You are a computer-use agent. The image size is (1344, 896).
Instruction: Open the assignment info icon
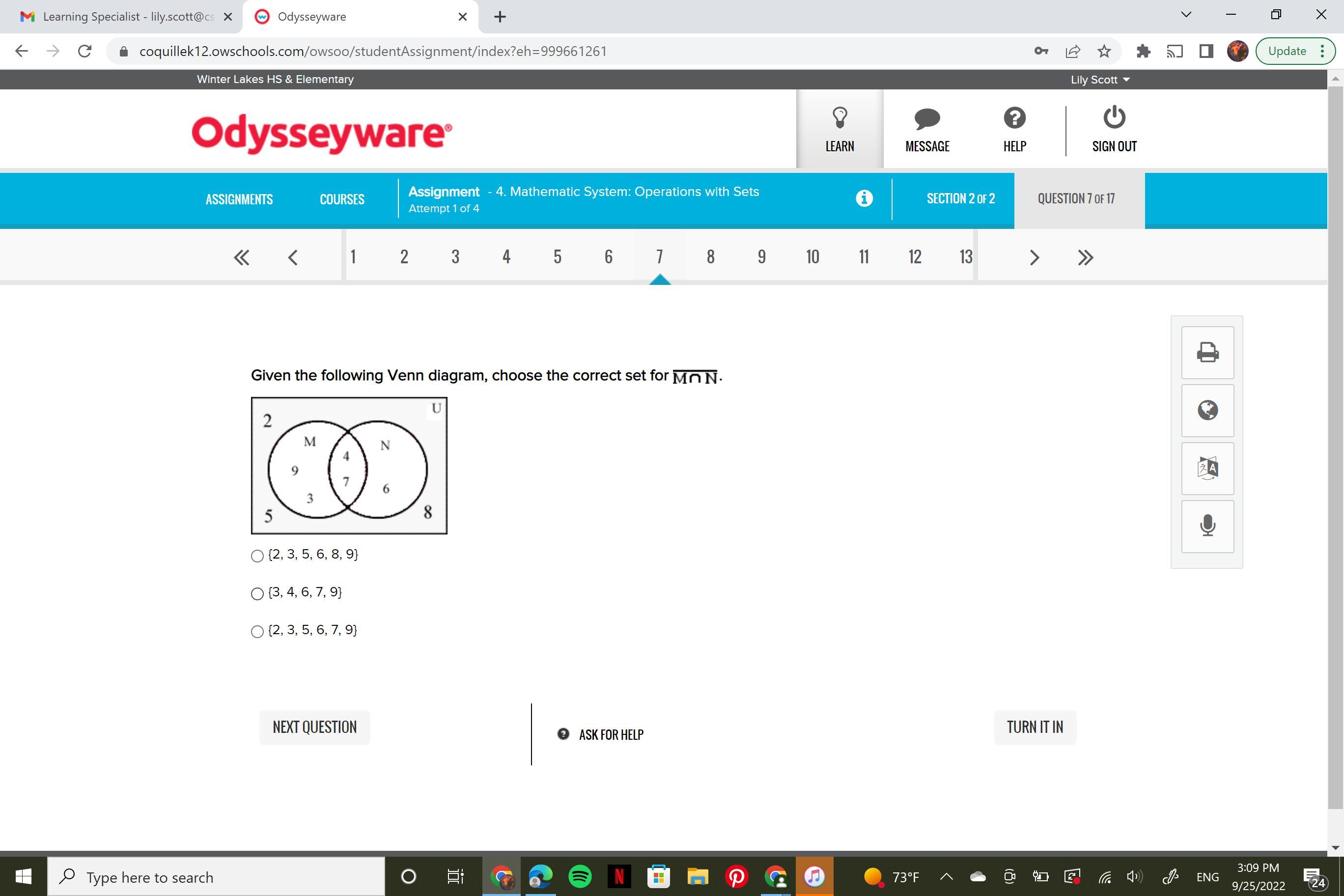[864, 198]
